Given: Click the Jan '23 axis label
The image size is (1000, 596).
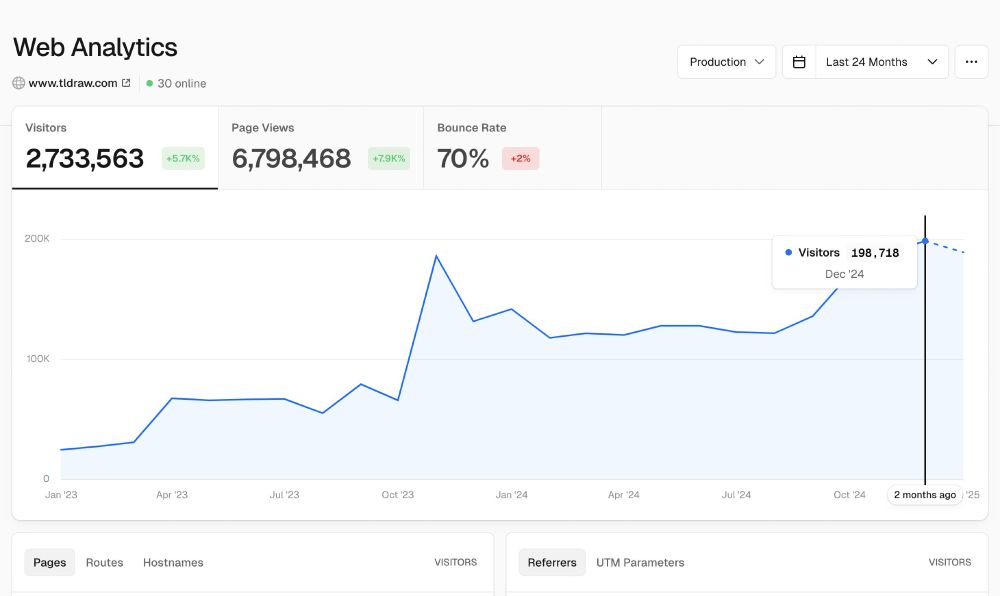Looking at the screenshot, I should pyautogui.click(x=61, y=495).
